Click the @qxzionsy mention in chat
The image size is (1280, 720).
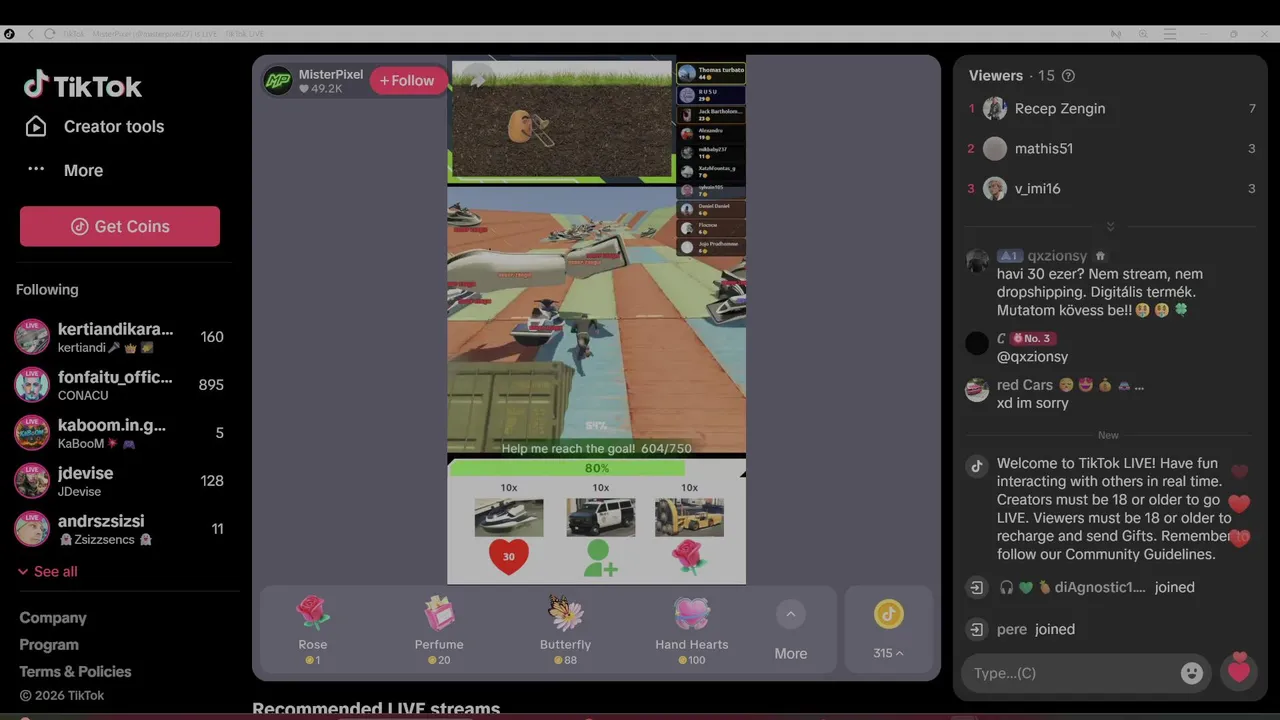coord(1032,357)
